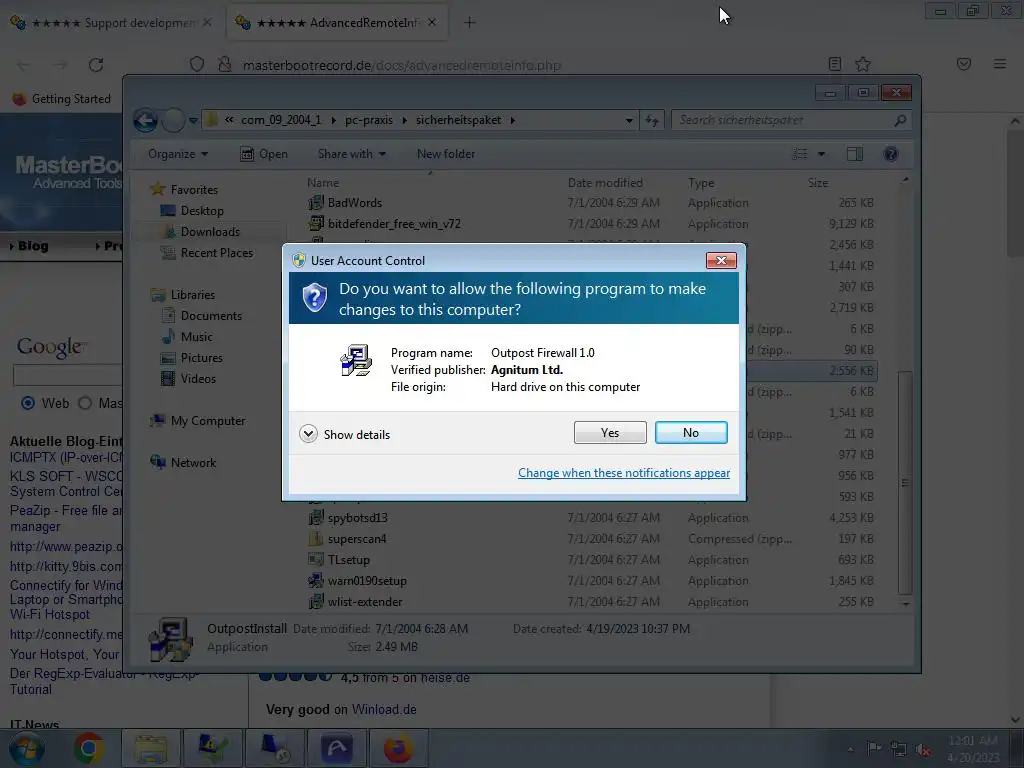Click Firefox bookmark star icon
1024x768 pixels.
click(863, 64)
